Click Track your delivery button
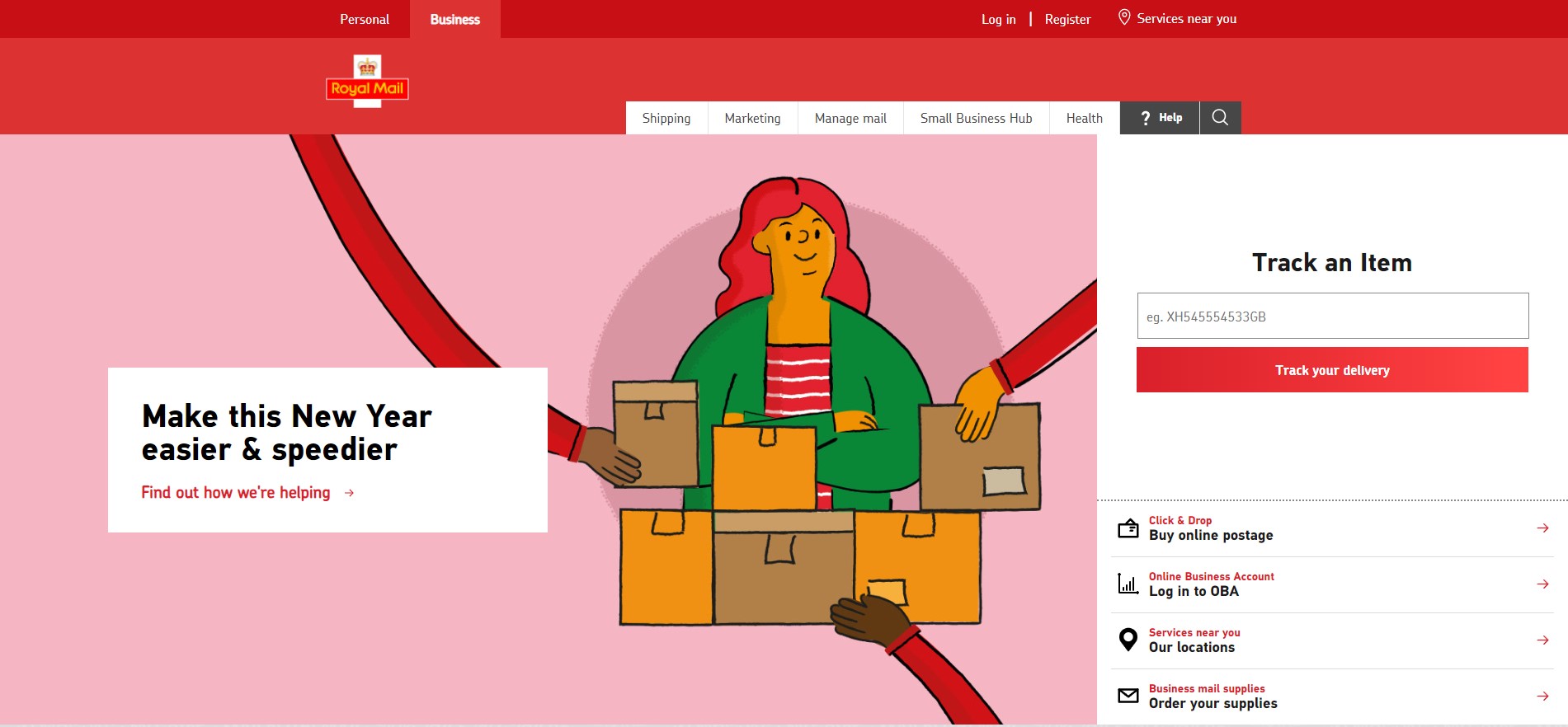The height and width of the screenshot is (727, 1568). point(1332,370)
